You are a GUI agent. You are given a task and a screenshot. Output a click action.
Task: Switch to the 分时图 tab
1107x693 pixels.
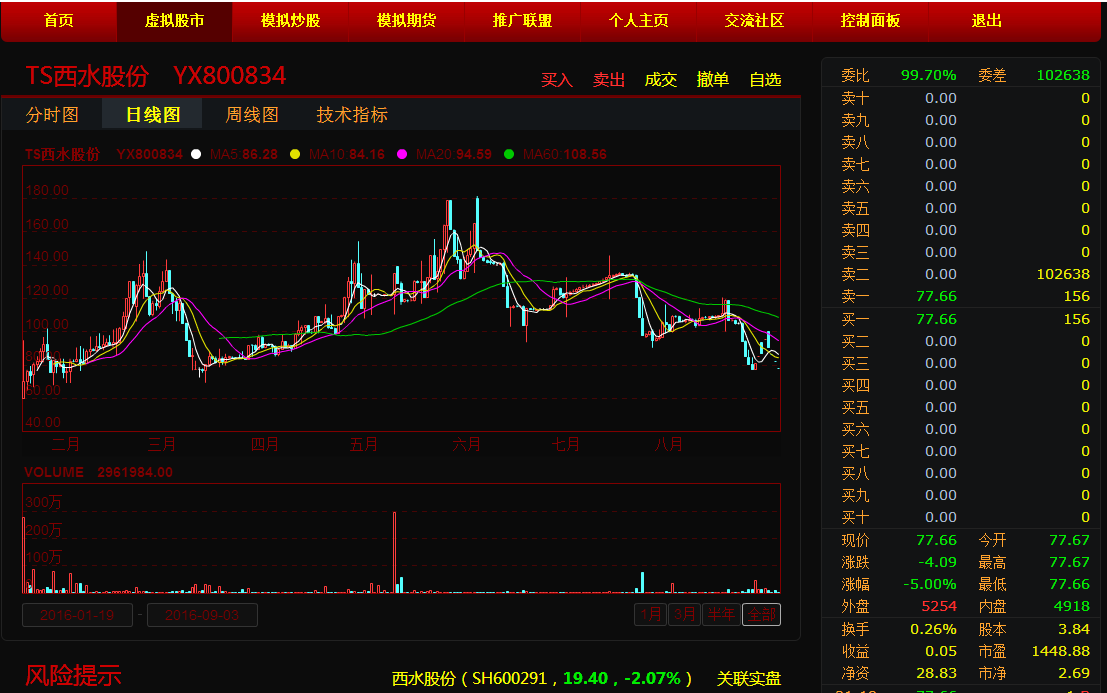point(52,115)
